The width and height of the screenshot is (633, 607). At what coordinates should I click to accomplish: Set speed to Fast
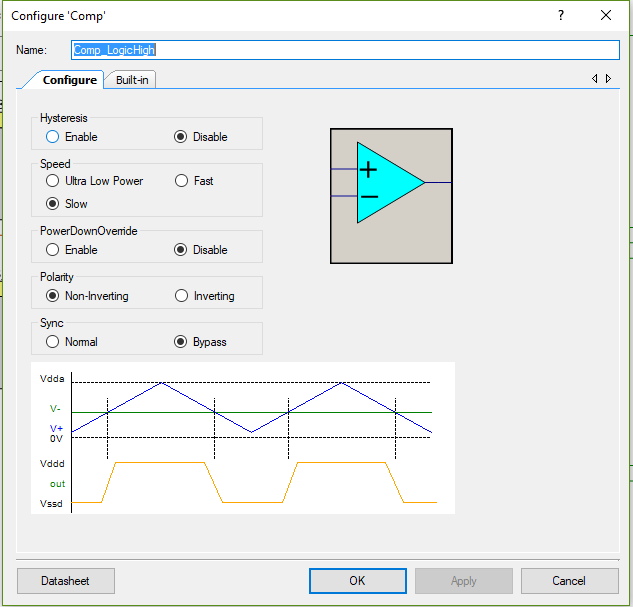[x=181, y=181]
